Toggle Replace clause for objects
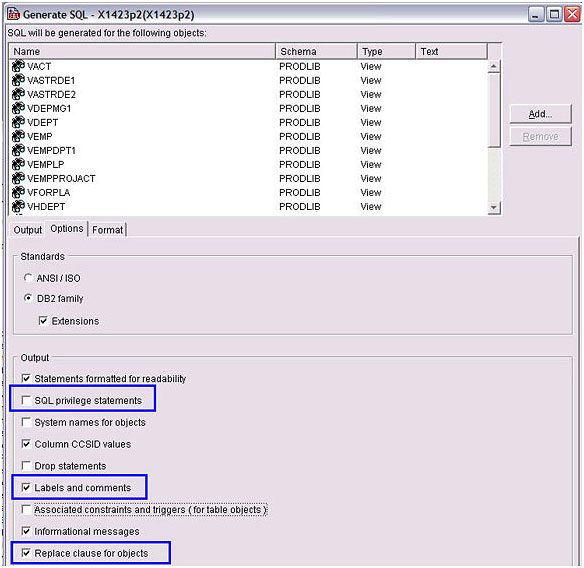This screenshot has height=568, width=584. pyautogui.click(x=26, y=553)
